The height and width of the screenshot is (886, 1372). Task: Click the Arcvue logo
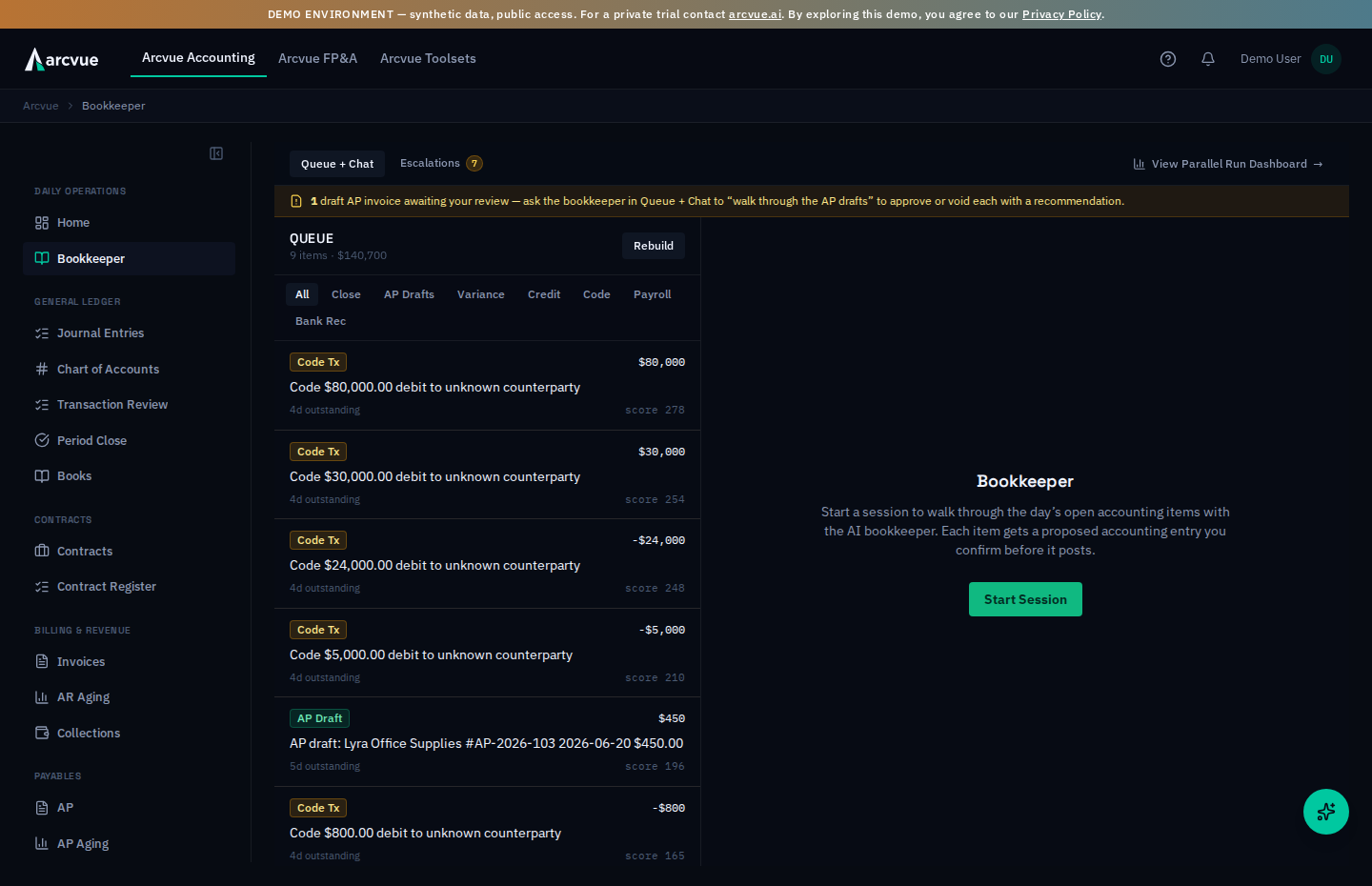(62, 59)
